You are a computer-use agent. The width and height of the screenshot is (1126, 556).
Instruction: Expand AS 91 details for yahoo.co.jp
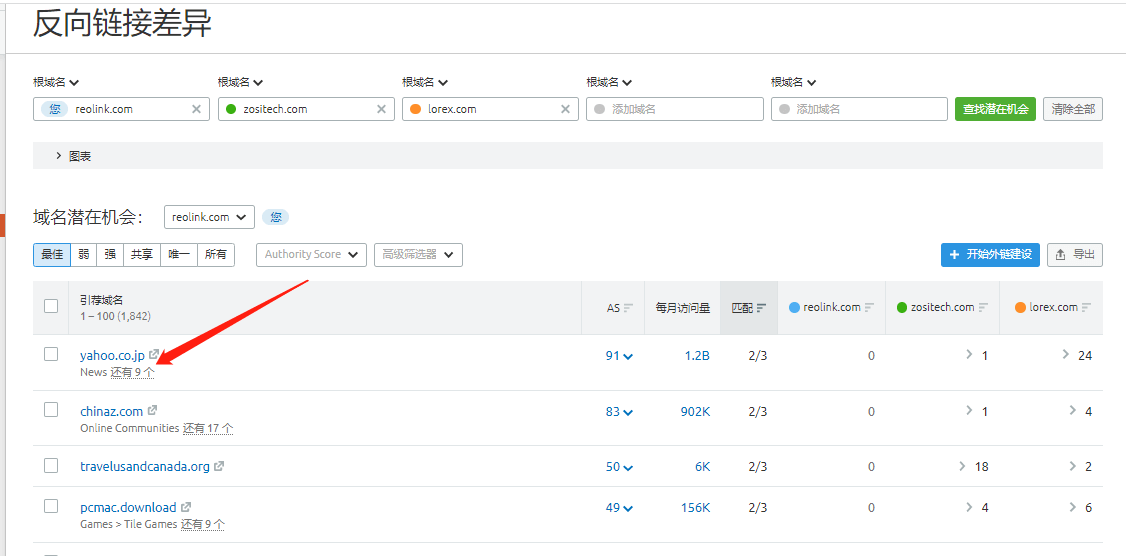click(x=619, y=356)
